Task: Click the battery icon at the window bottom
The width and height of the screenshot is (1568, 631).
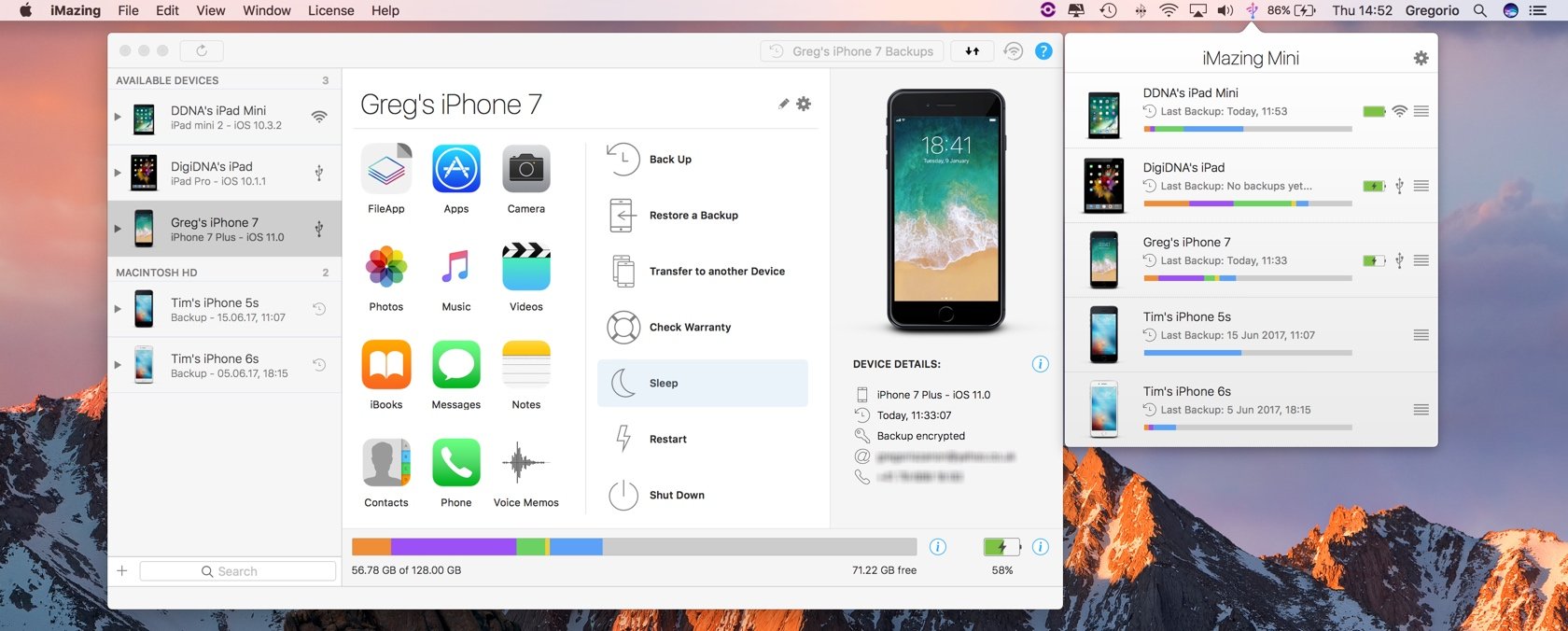Action: [1002, 547]
